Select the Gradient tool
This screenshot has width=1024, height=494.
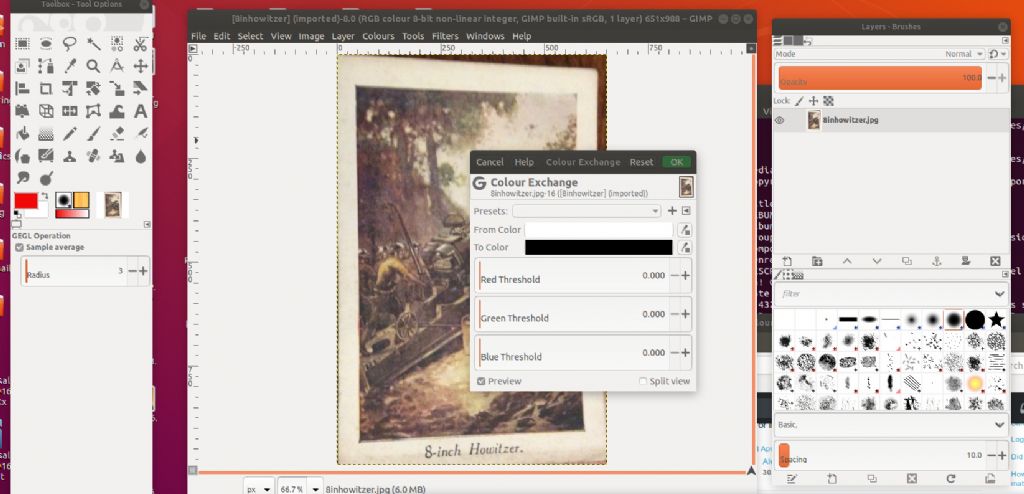pyautogui.click(x=46, y=134)
